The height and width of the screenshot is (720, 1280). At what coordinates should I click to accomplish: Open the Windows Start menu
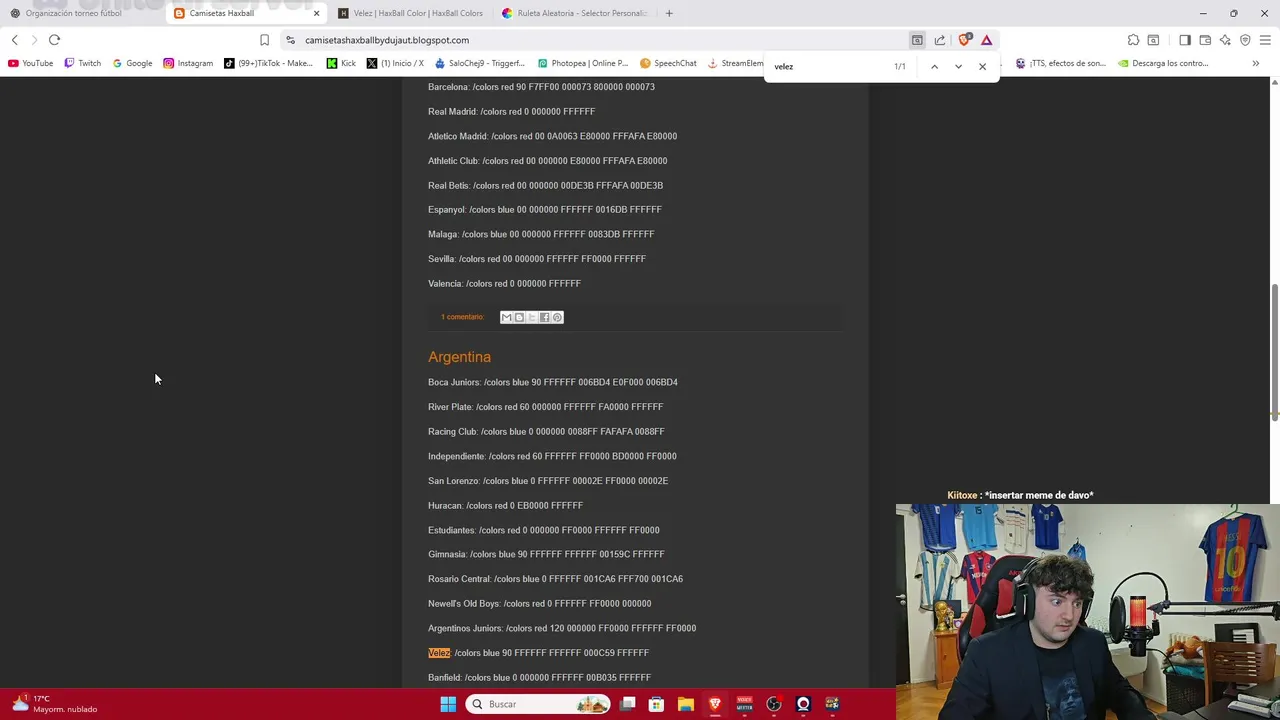[x=448, y=704]
